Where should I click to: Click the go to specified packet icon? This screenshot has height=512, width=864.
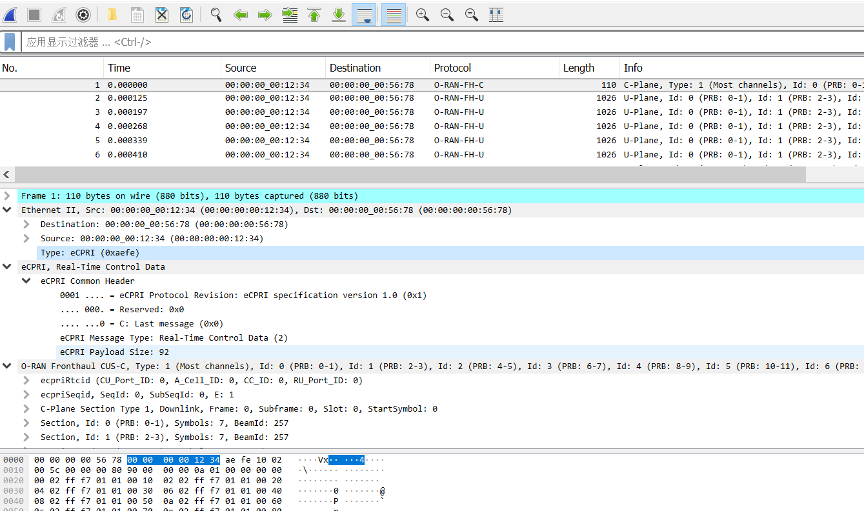click(x=290, y=15)
